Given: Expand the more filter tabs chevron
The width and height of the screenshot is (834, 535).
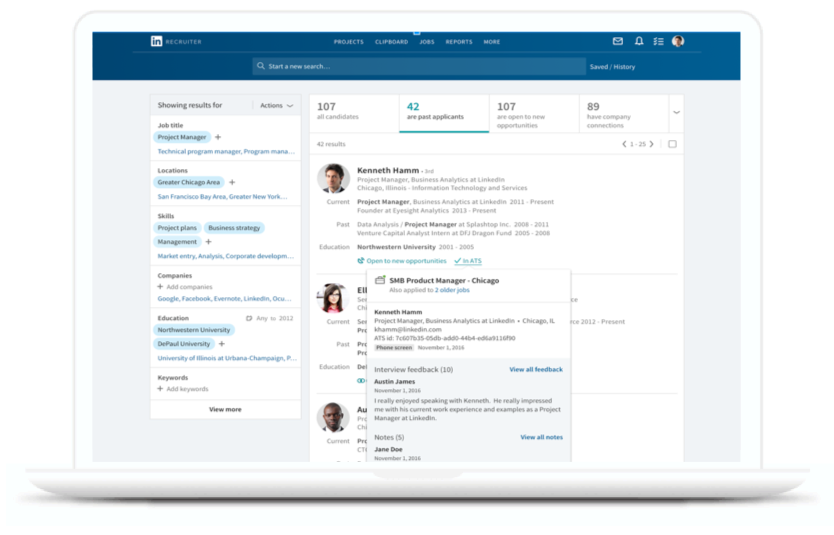Looking at the screenshot, I should pos(677,112).
